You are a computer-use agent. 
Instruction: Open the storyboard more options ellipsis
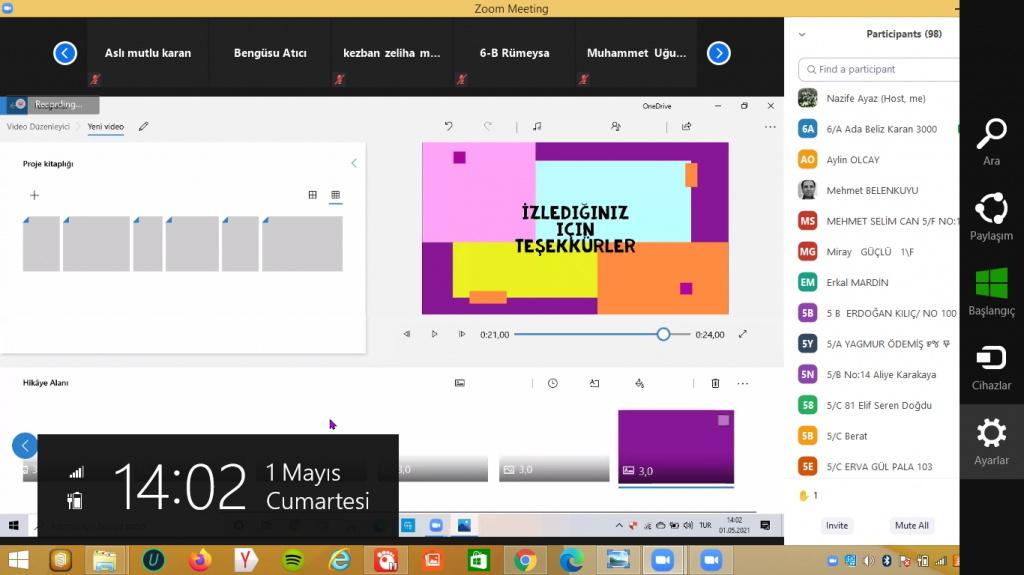[743, 383]
